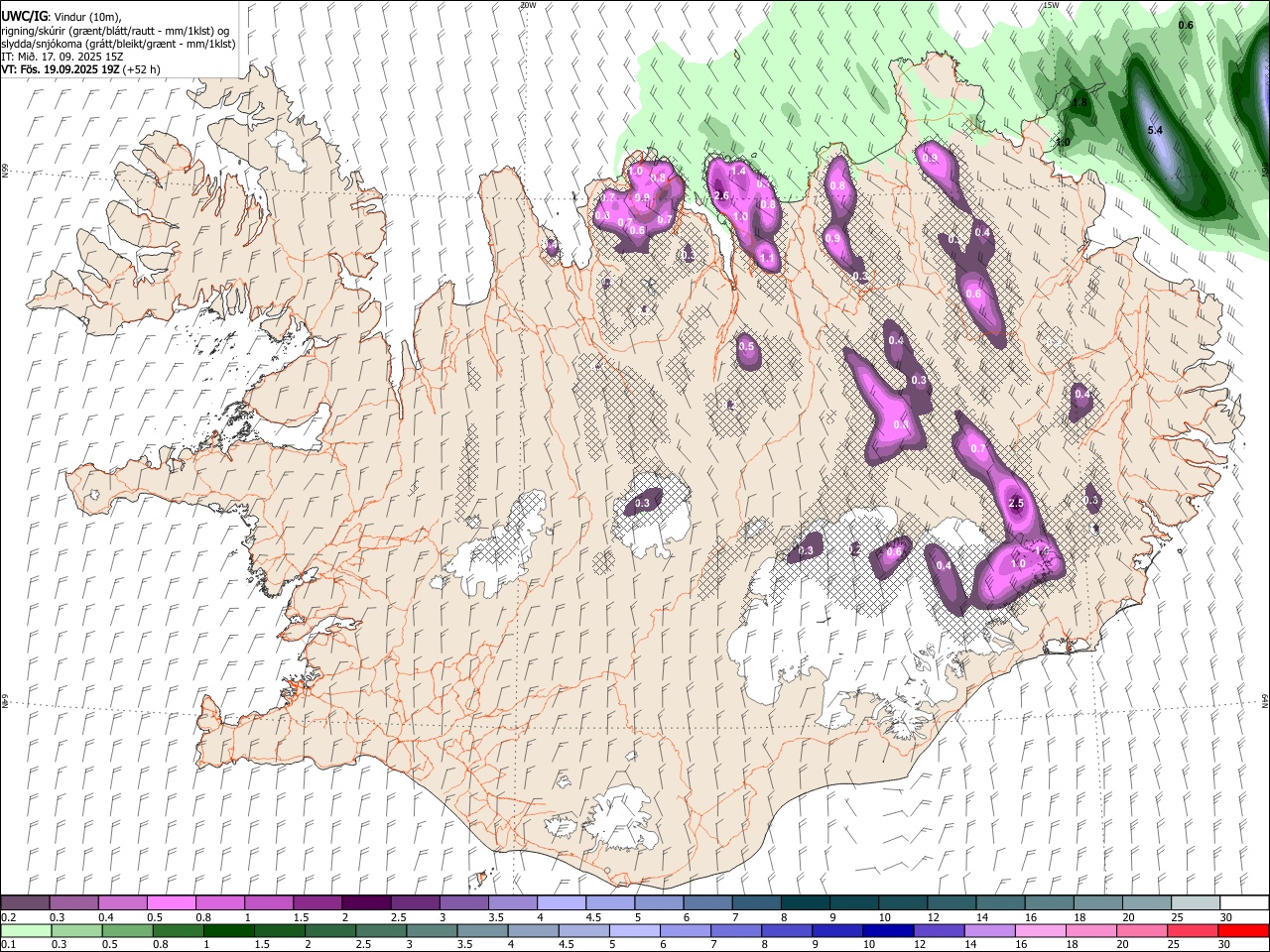Click the 1.8 value label over the sea
1270x952 pixels.
point(1080,102)
